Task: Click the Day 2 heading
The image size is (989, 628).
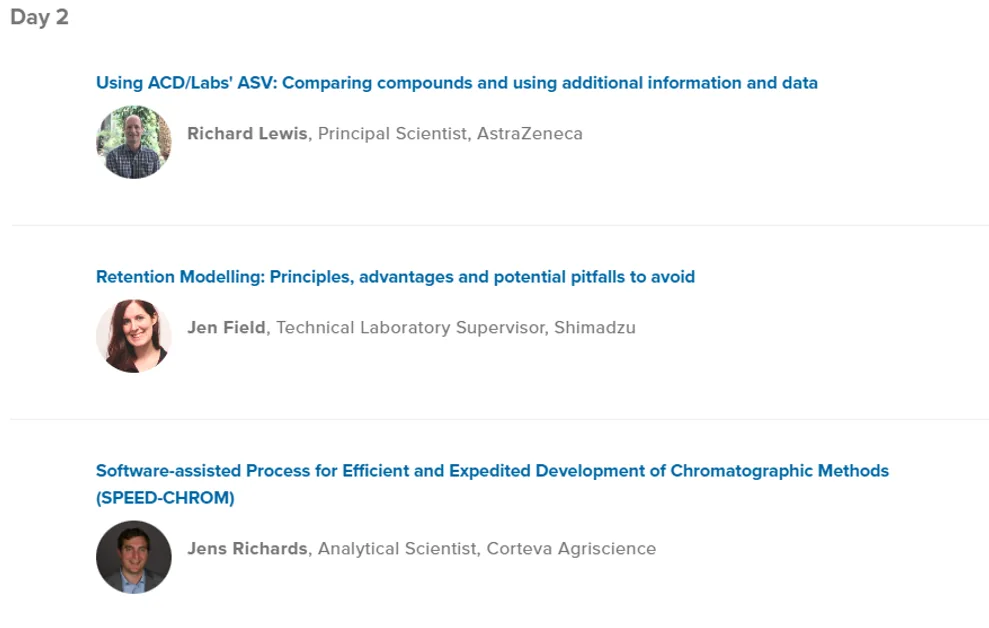Action: [39, 17]
